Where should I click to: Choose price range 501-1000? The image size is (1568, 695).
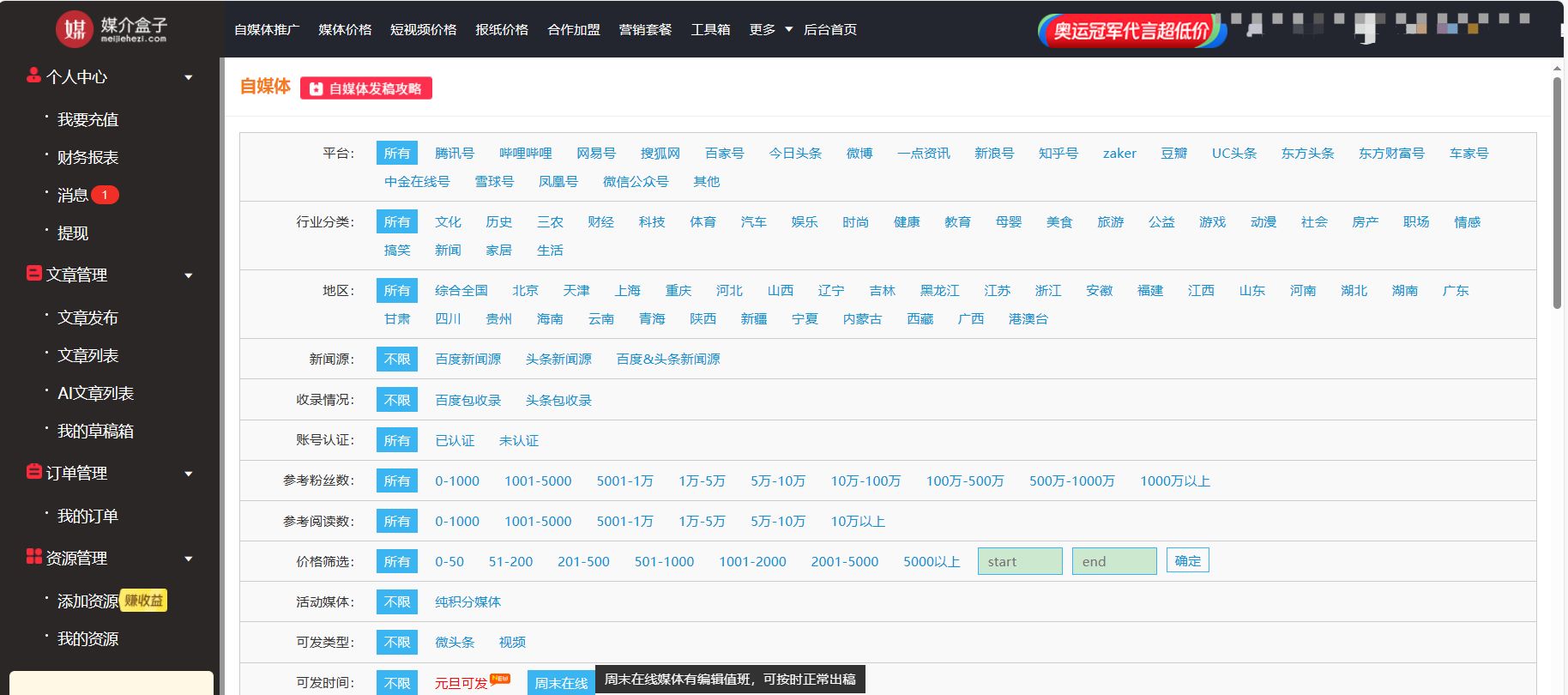[x=664, y=561]
